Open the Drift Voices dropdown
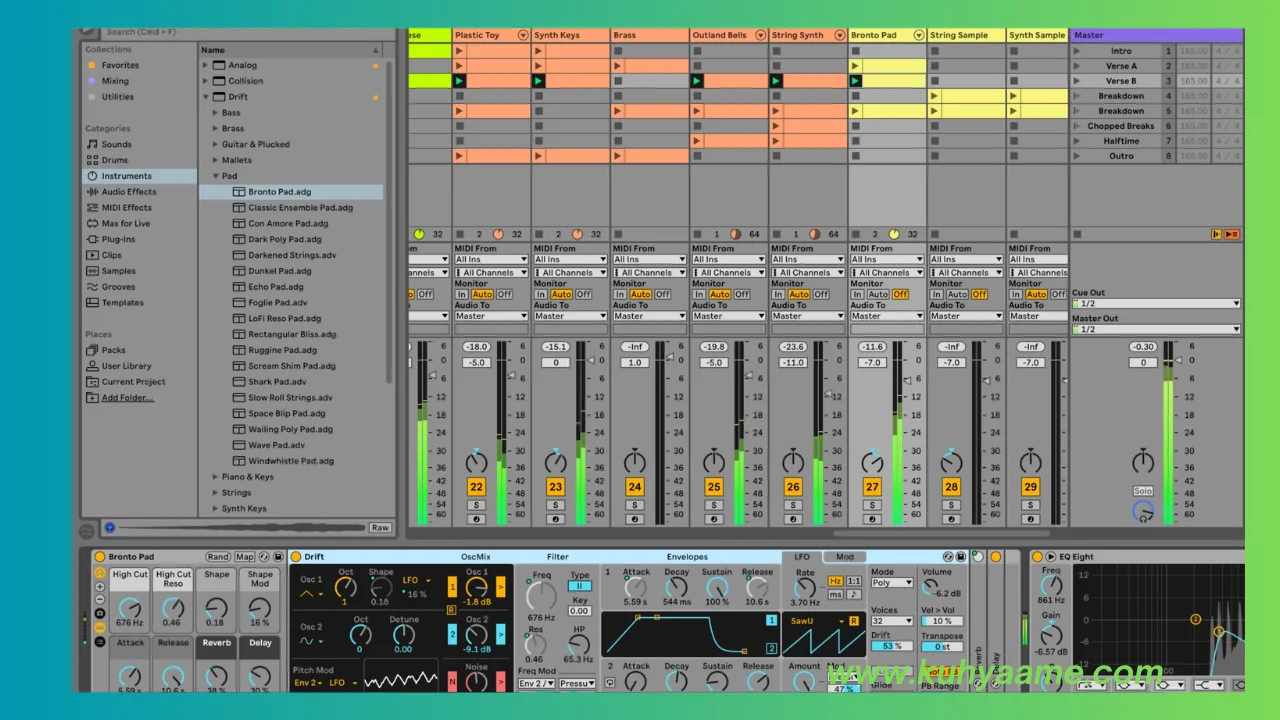 tap(892, 621)
